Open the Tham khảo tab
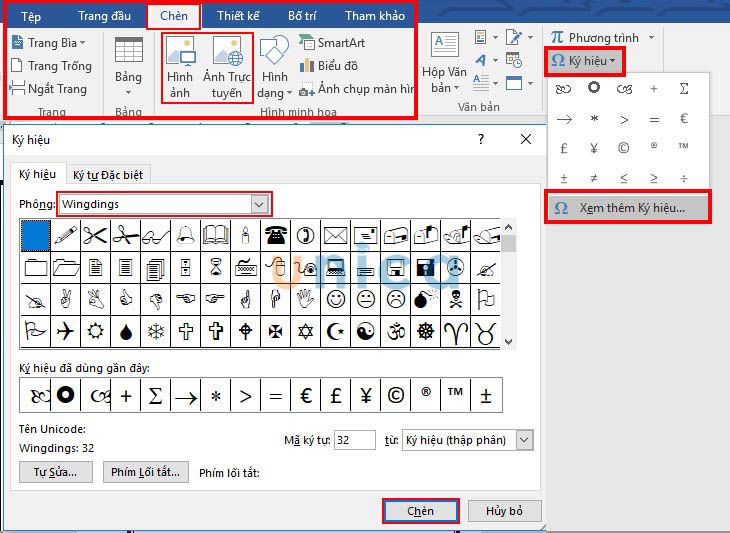730x533 pixels. point(375,16)
